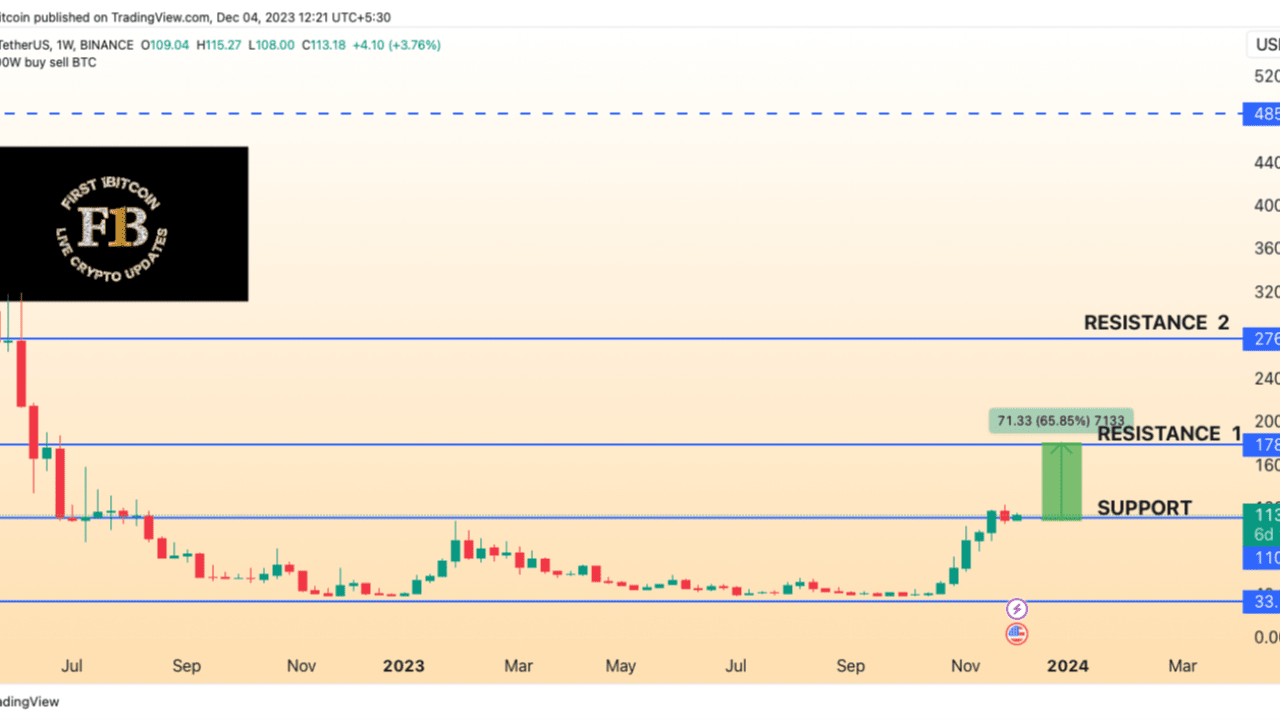Viewport: 1280px width, 720px height.
Task: Open the USD currency selector top right
Action: [1266, 44]
